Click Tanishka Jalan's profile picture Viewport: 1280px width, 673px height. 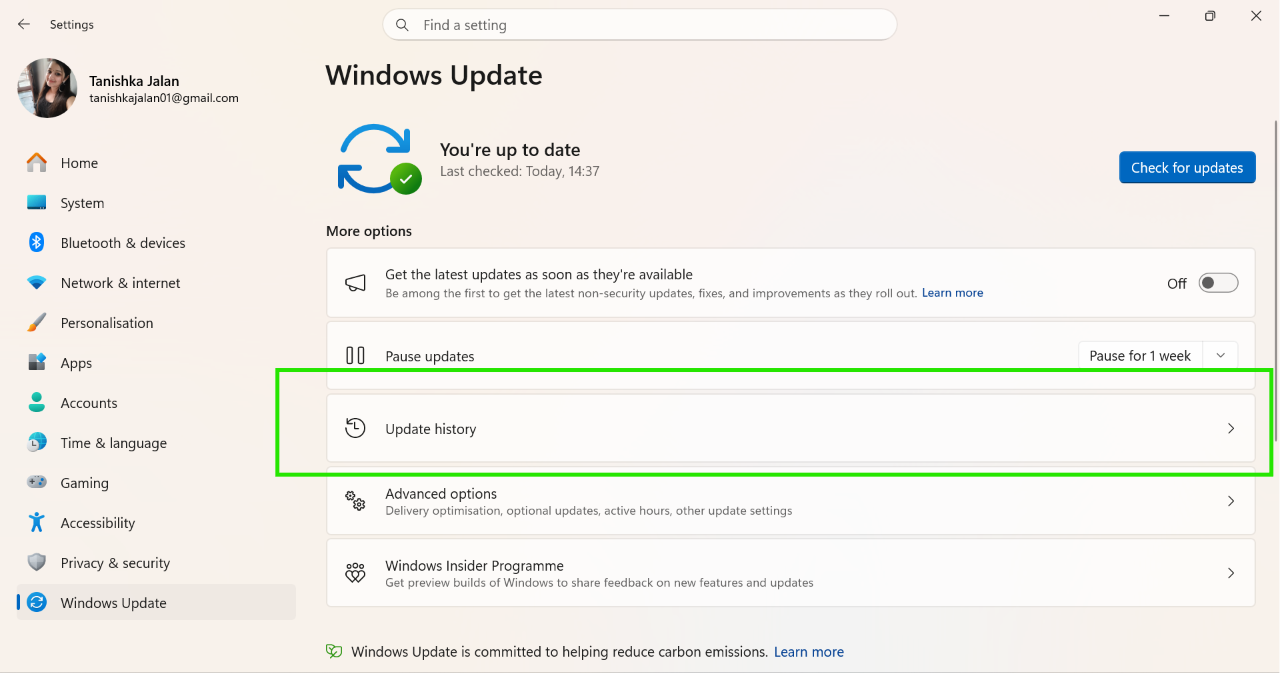[x=47, y=88]
